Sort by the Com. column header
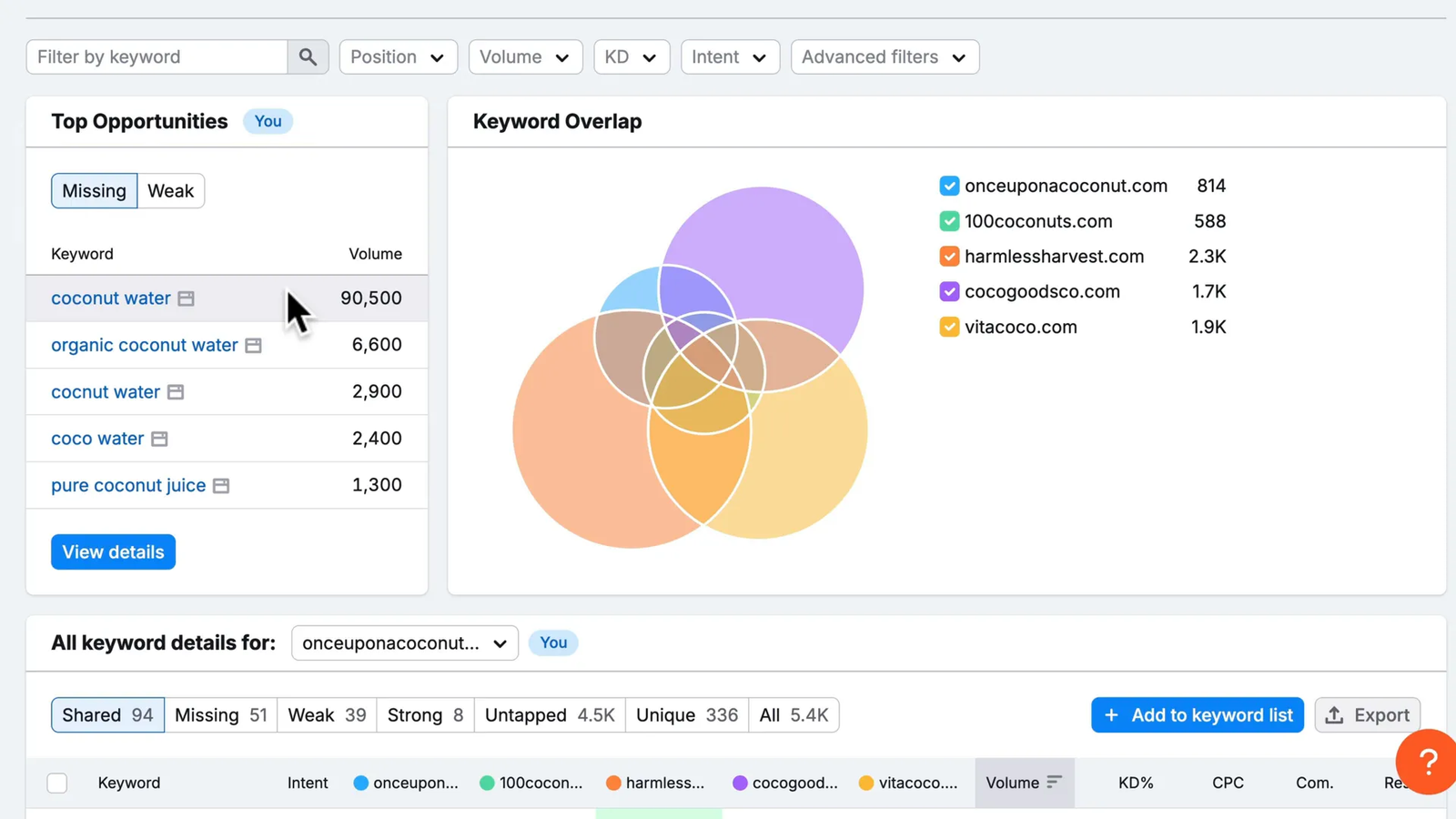This screenshot has height=819, width=1456. [1314, 783]
